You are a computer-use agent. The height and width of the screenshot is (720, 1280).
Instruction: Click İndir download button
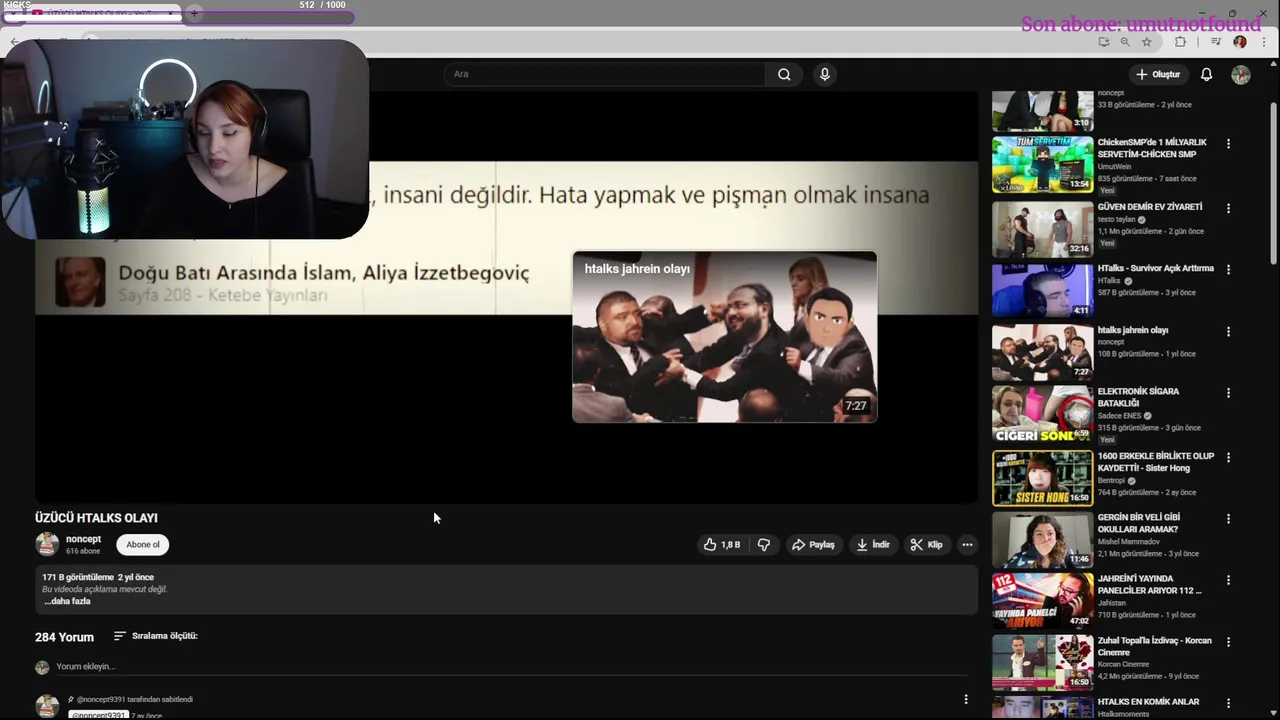click(873, 545)
